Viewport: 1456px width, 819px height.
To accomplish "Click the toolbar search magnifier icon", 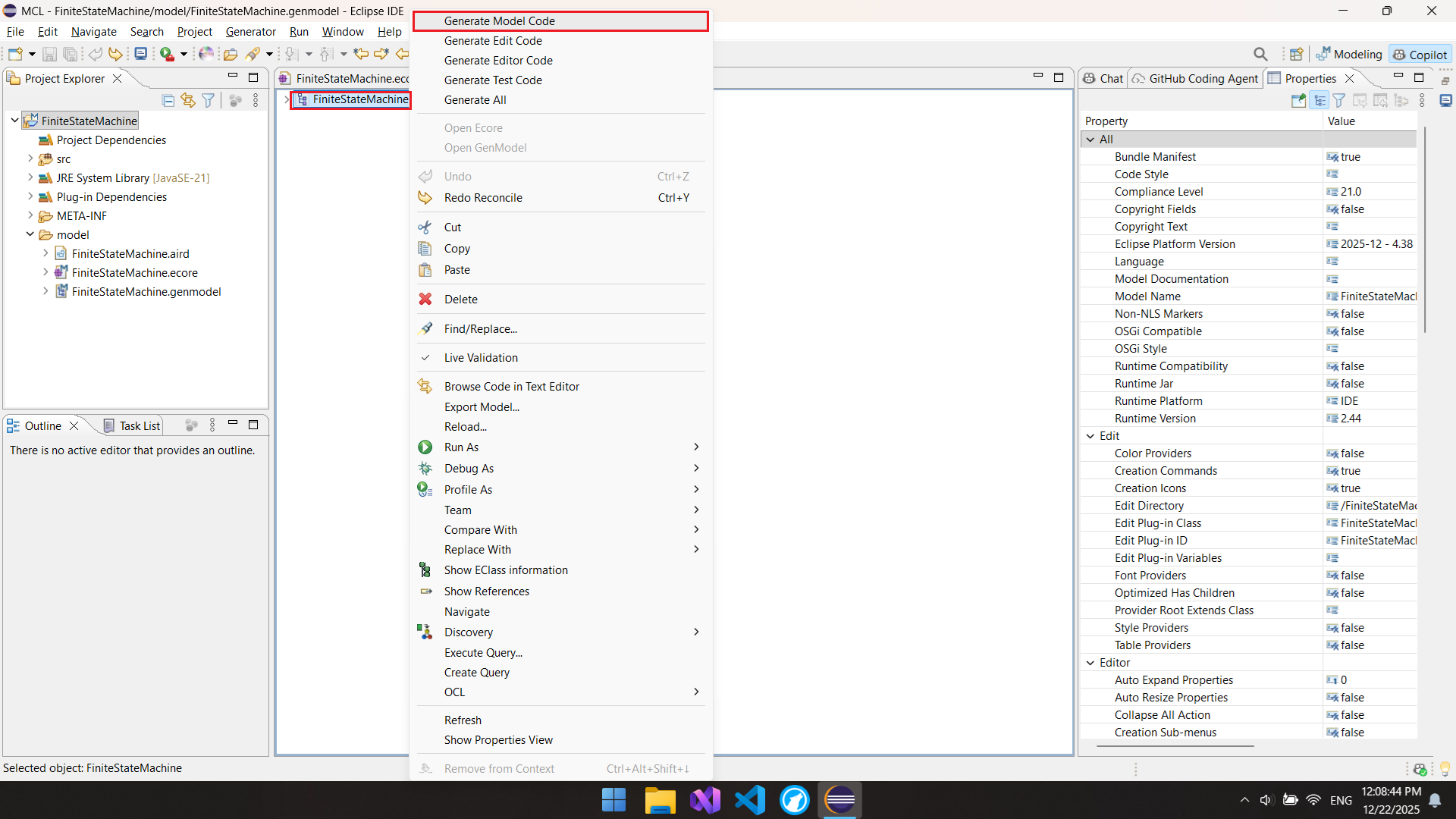I will (1260, 54).
